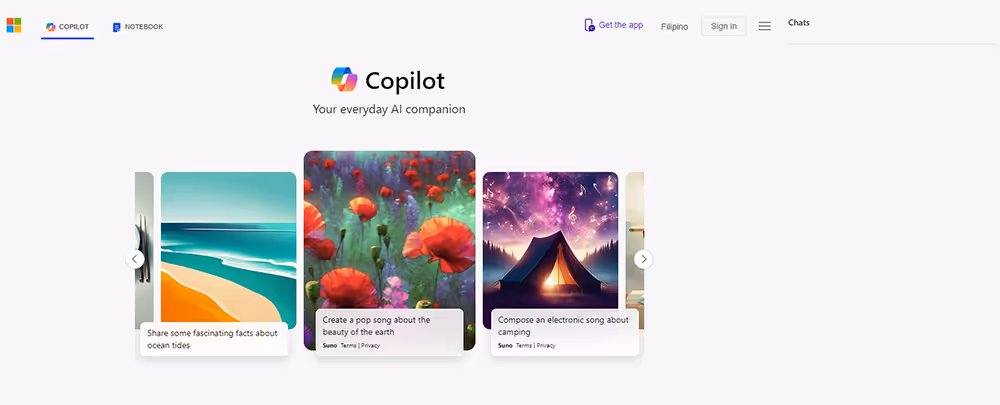Select the ocean tides beach thumbnail
The width and height of the screenshot is (1000, 405).
point(228,250)
